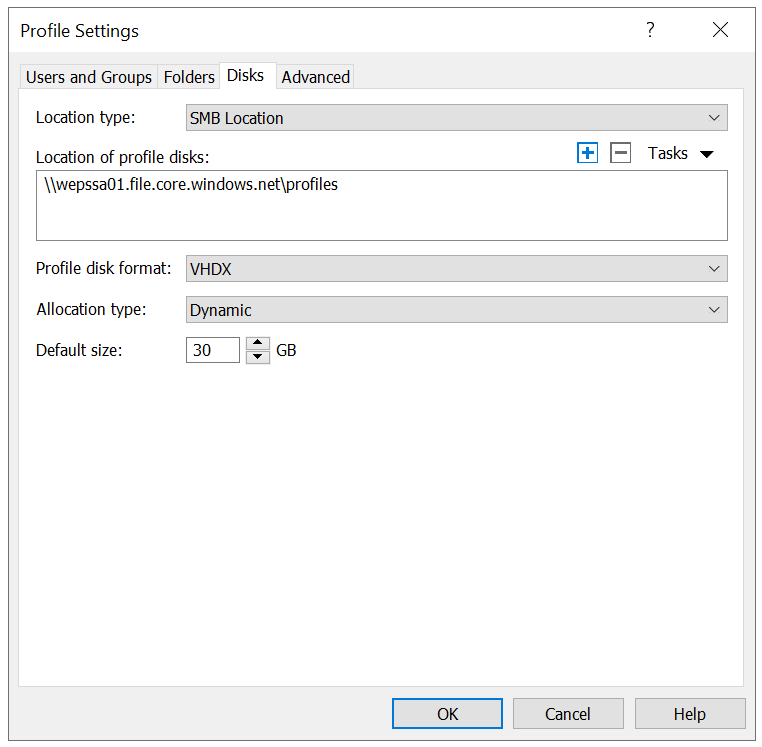Go to the Advanced tab
The height and width of the screenshot is (747, 762).
[x=316, y=77]
